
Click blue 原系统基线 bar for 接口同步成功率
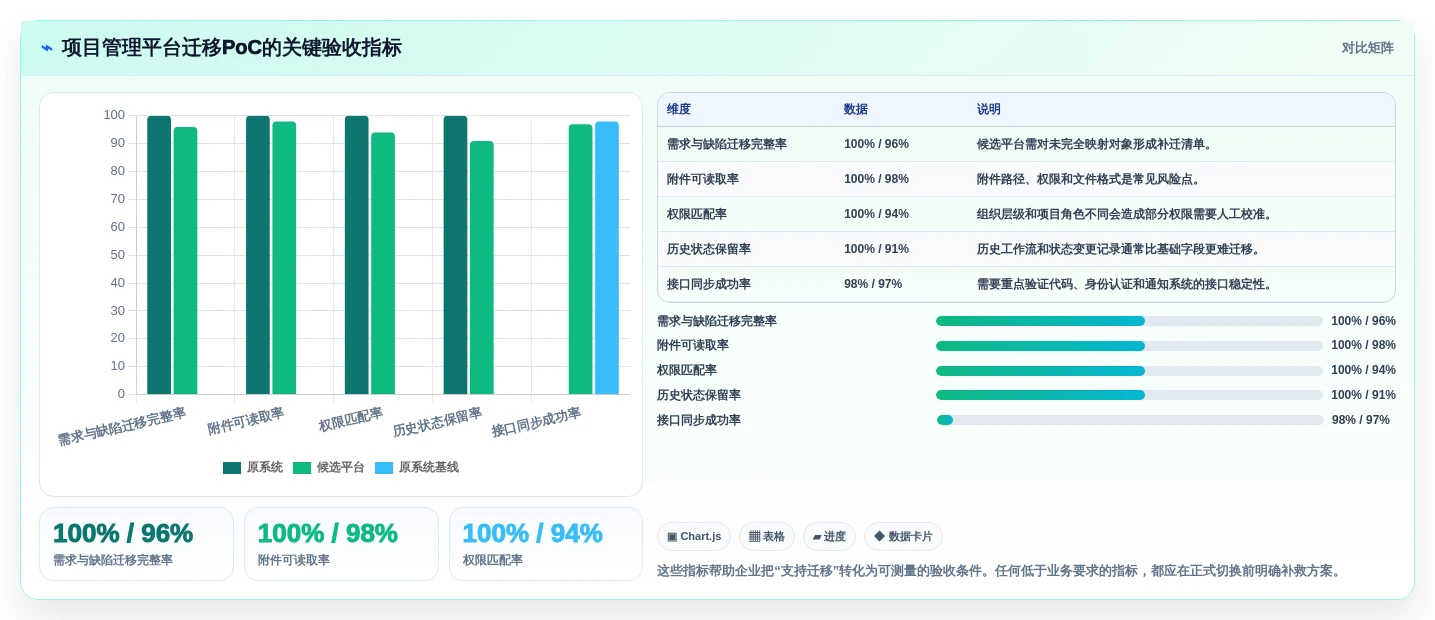pyautogui.click(x=607, y=258)
